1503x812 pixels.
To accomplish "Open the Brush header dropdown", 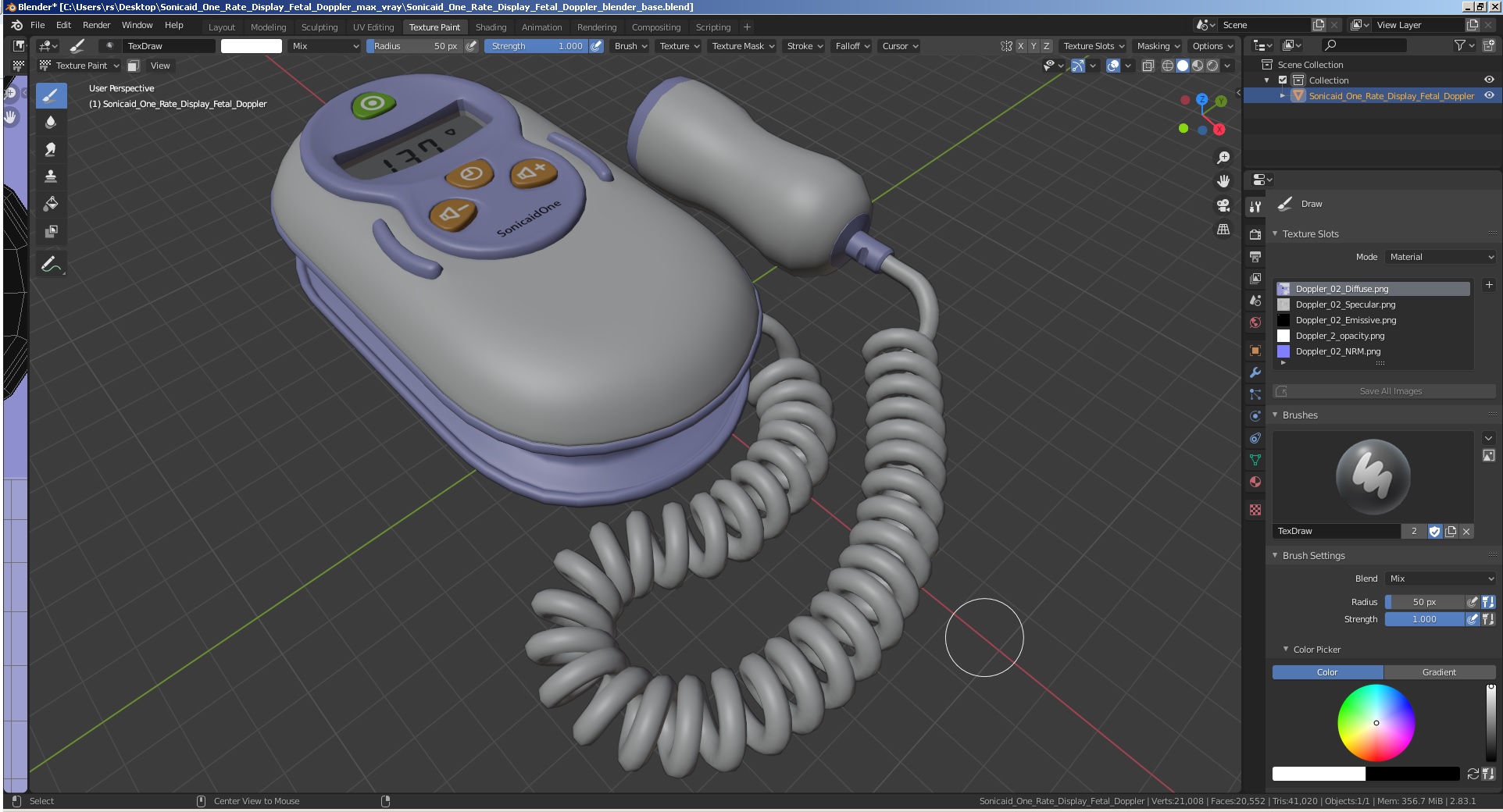I will [630, 46].
